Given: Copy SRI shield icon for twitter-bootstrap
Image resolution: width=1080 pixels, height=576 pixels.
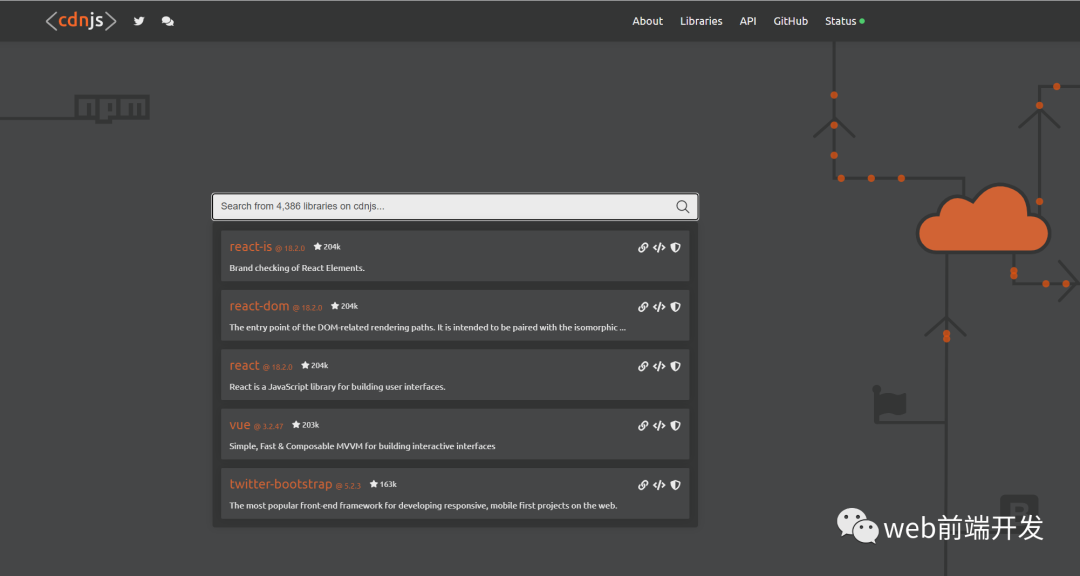Looking at the screenshot, I should click(676, 484).
